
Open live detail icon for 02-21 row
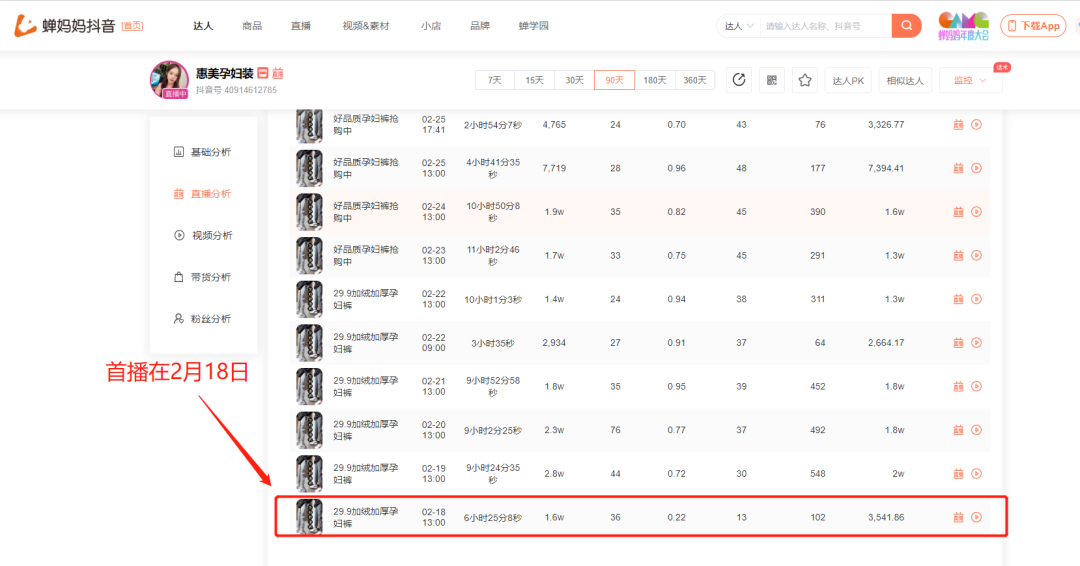(958, 386)
